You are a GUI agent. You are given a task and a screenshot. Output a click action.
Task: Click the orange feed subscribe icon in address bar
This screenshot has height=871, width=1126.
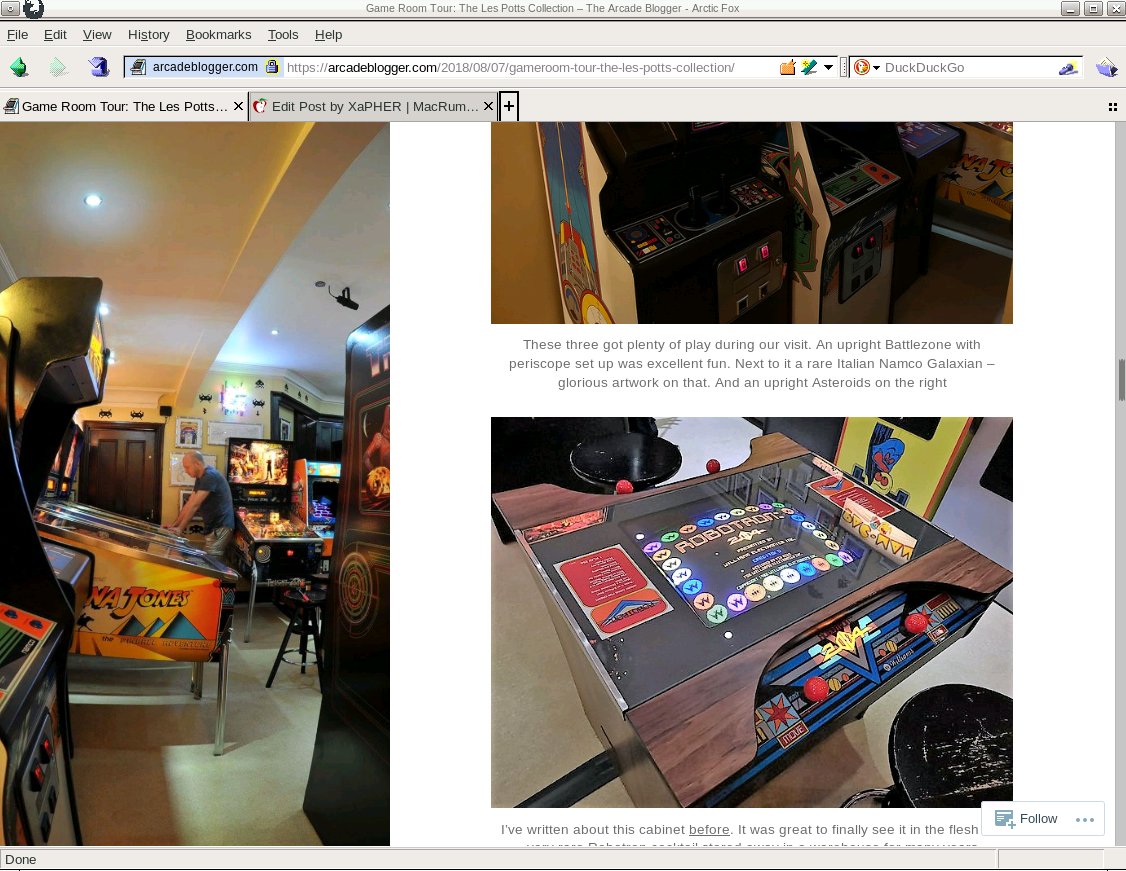point(788,67)
